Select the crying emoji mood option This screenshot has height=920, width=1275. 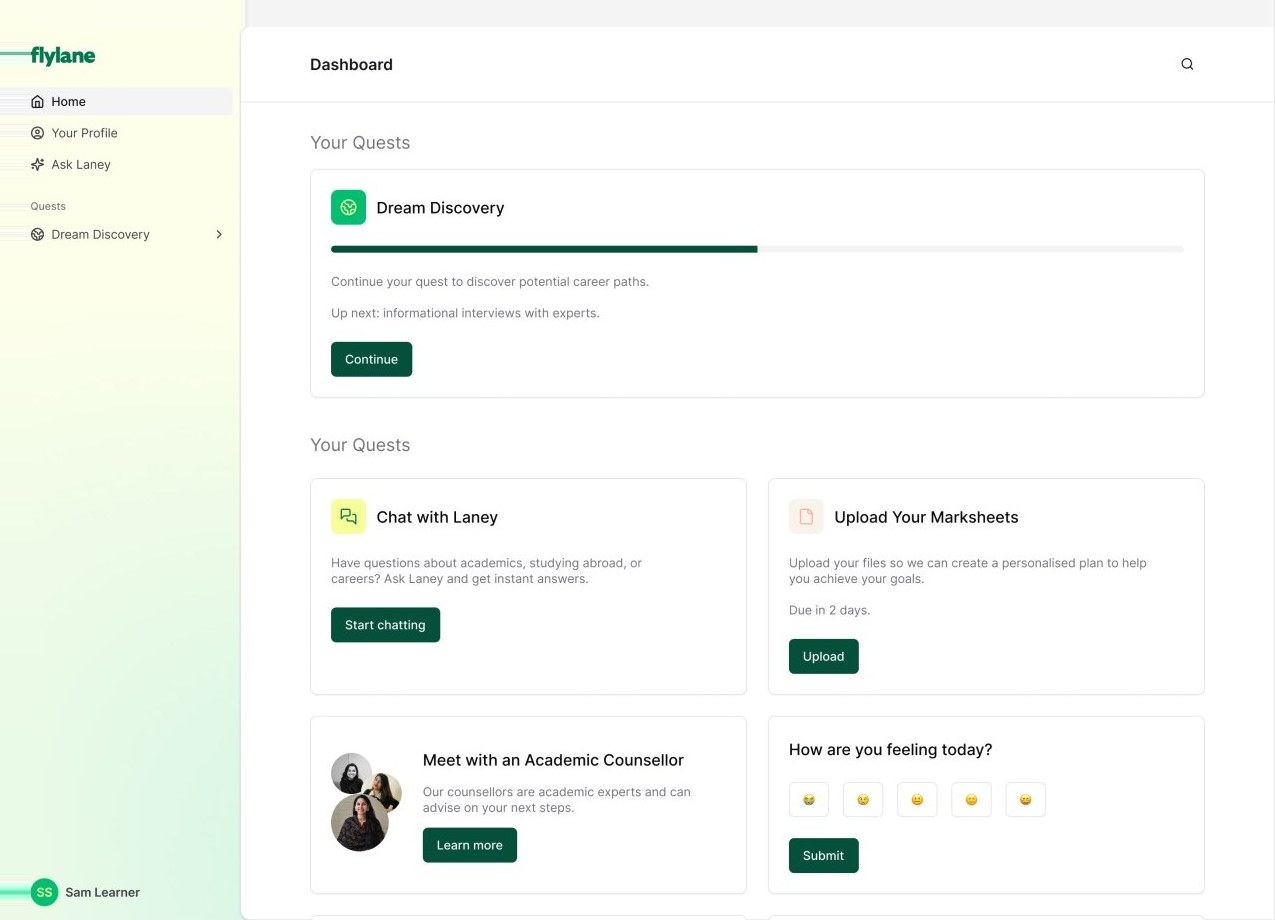(809, 800)
